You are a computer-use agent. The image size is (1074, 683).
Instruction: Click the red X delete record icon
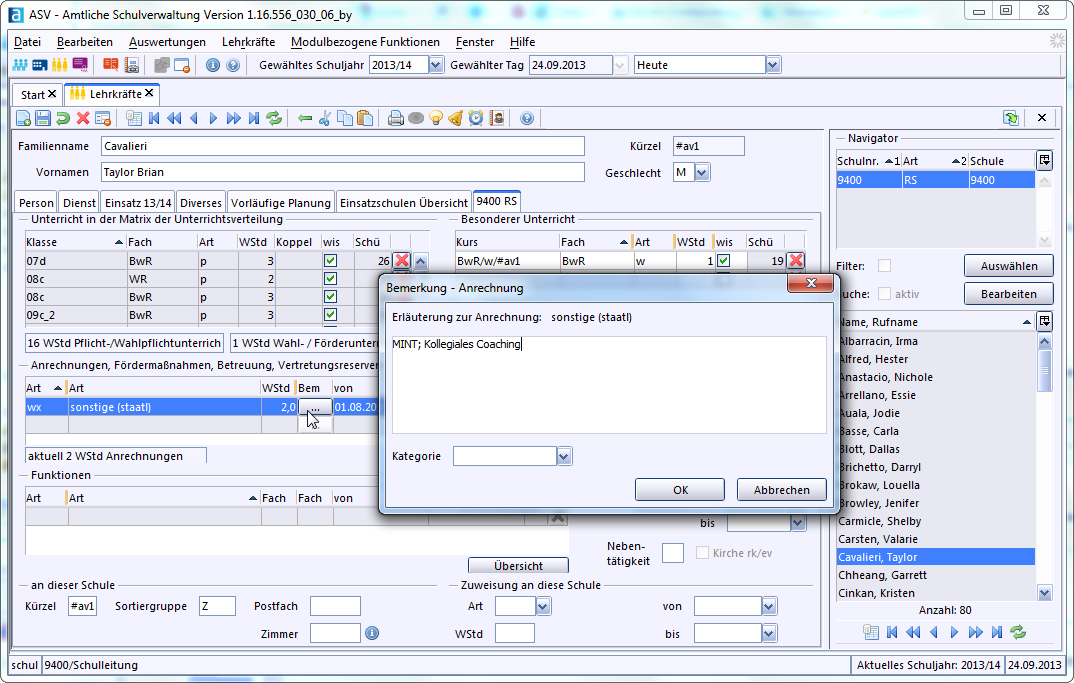pos(83,119)
